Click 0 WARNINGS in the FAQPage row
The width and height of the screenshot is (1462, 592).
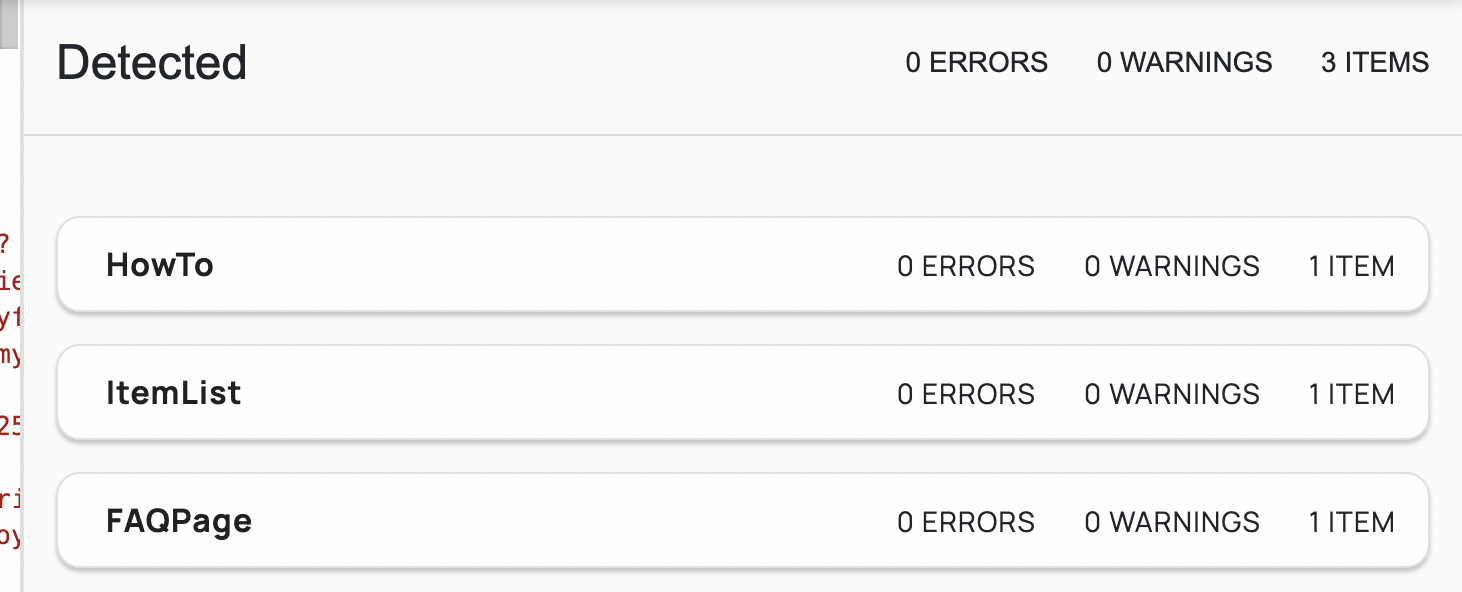(1172, 522)
